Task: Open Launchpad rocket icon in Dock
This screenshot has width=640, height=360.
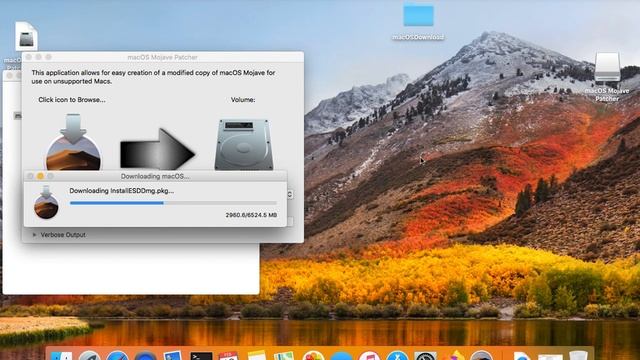Action: (89, 356)
